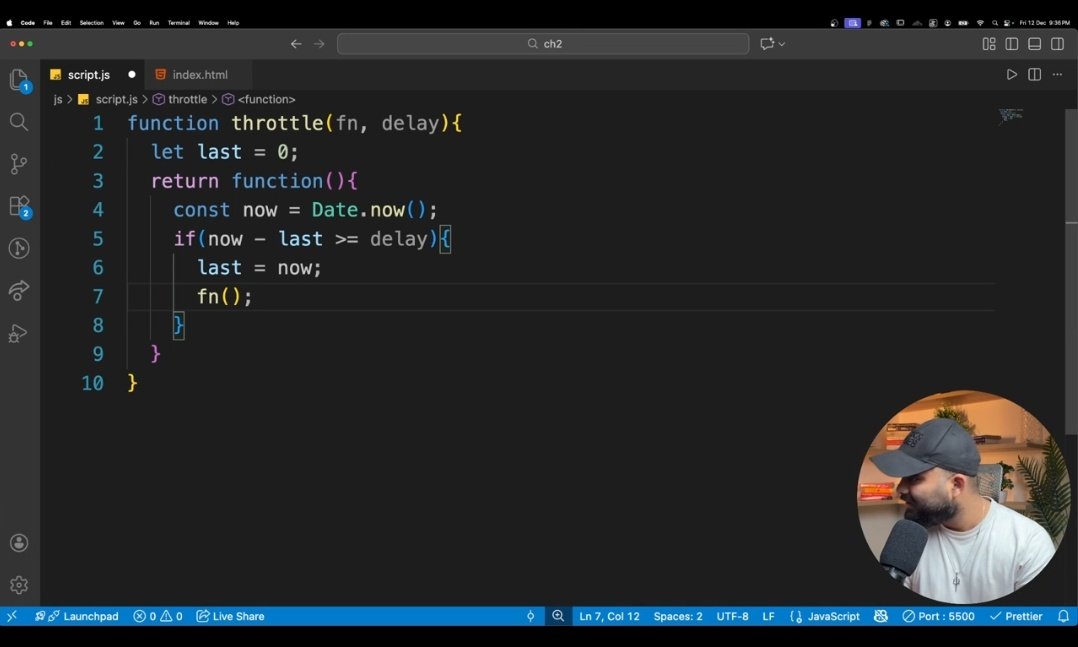This screenshot has height=647, width=1078.
Task: Click the Prettier status item
Action: (1016, 616)
